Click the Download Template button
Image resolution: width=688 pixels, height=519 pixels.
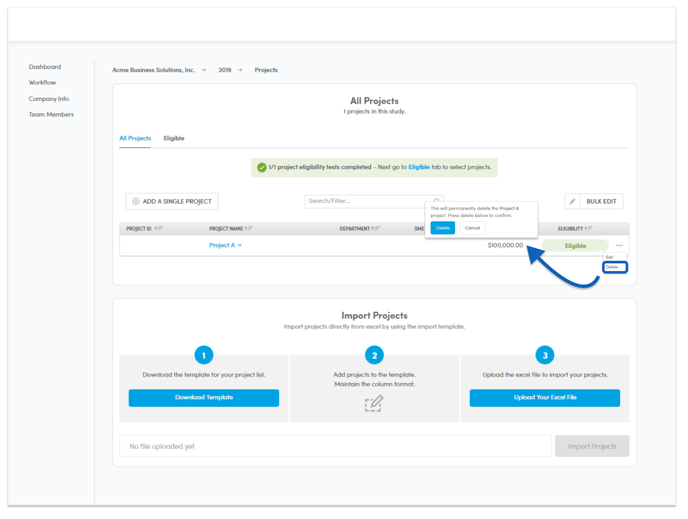pos(204,397)
